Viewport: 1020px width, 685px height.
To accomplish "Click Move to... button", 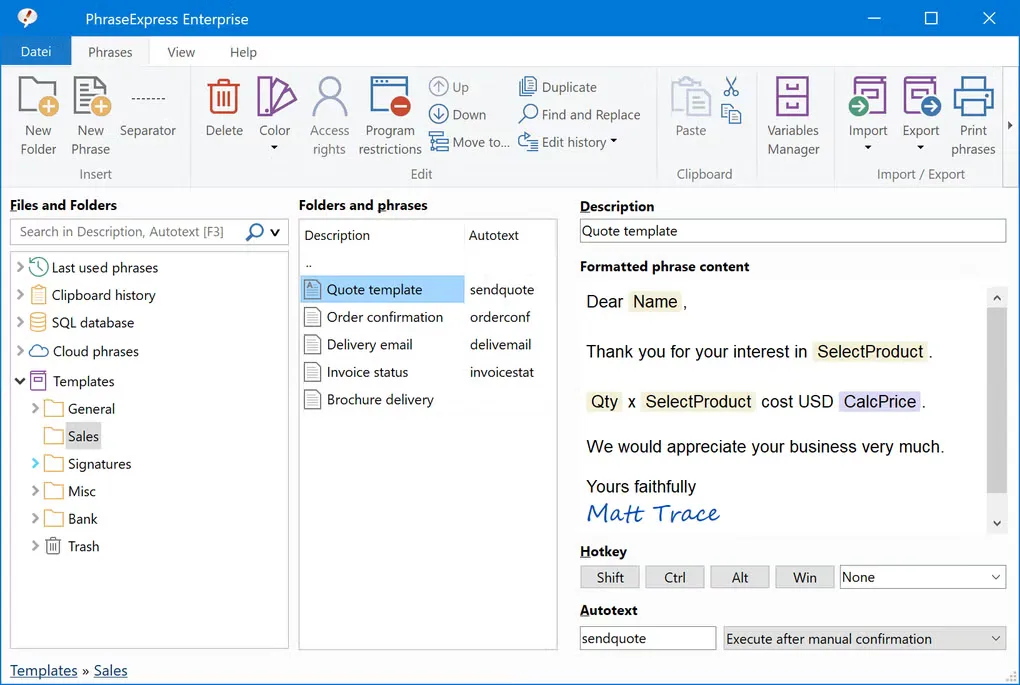I will (469, 142).
